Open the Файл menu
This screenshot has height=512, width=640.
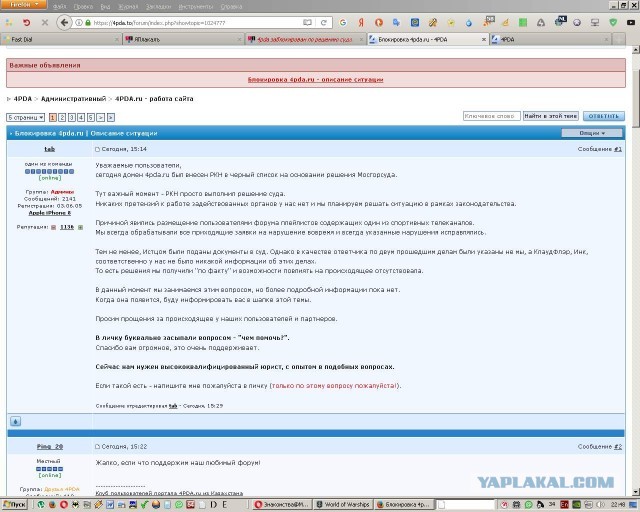(x=60, y=7)
